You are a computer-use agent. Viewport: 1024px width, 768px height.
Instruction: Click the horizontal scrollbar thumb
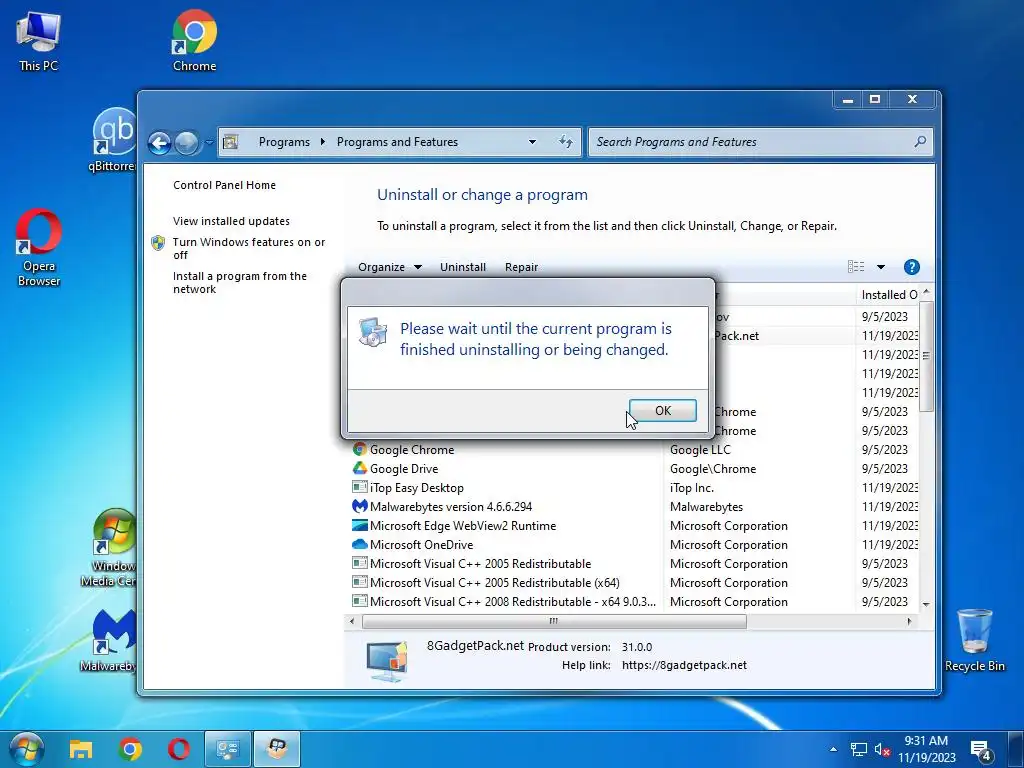pyautogui.click(x=554, y=621)
